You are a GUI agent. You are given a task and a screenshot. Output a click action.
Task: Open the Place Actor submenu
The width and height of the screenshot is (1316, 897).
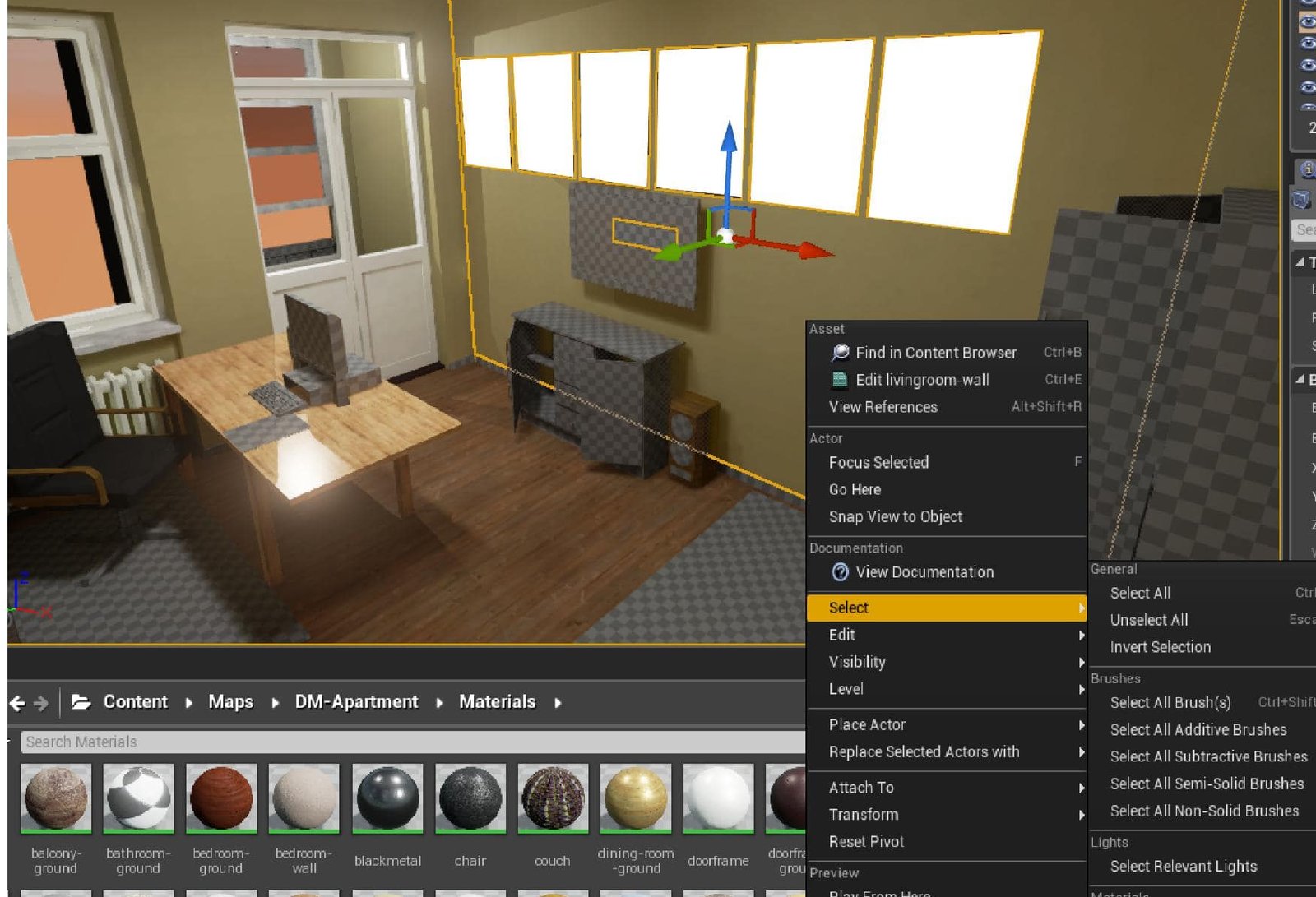coord(947,724)
